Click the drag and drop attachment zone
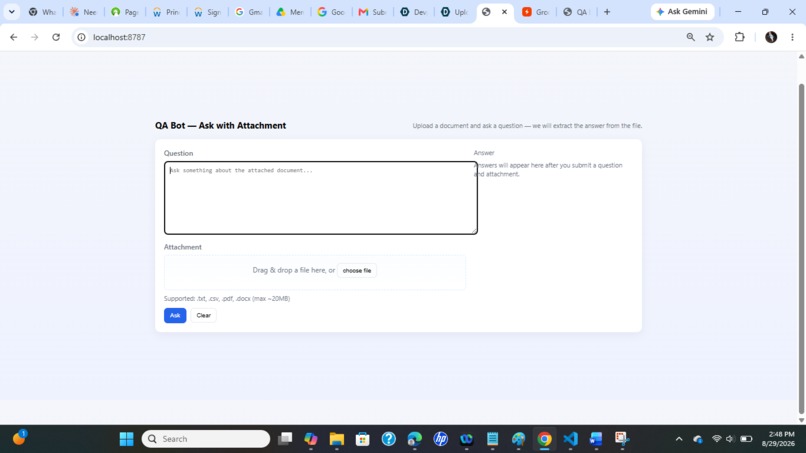Image resolution: width=806 pixels, height=453 pixels. click(x=315, y=272)
